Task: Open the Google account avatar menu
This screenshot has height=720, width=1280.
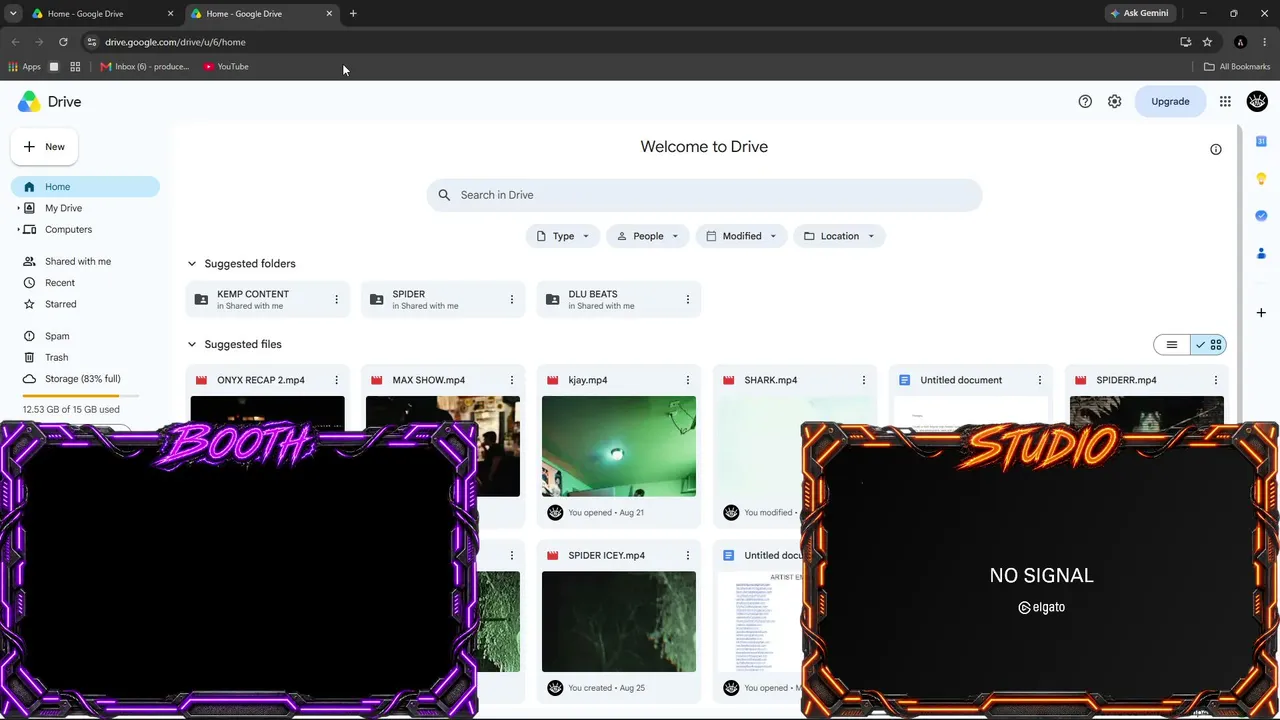Action: click(1257, 101)
